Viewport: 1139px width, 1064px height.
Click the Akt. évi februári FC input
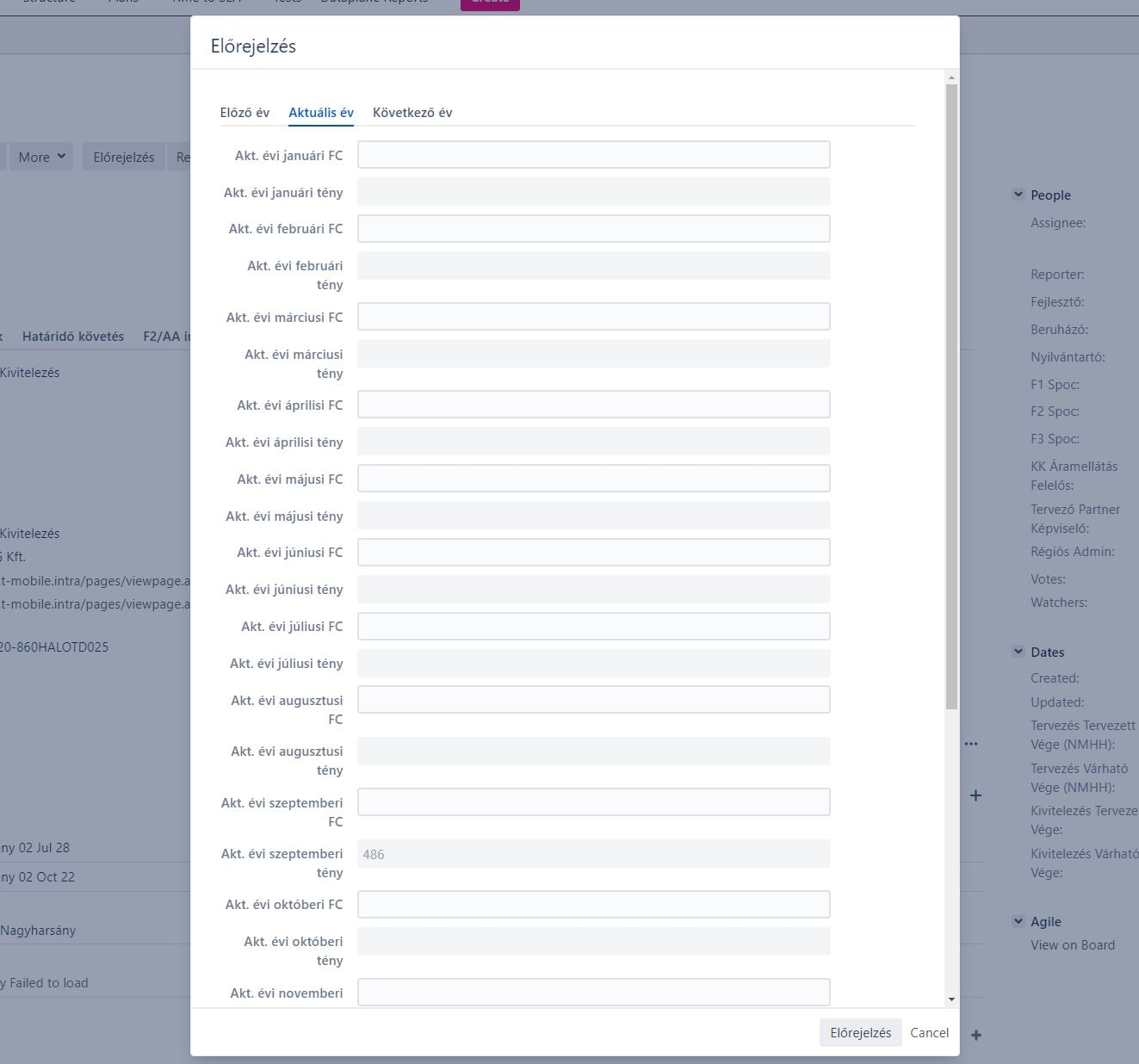point(594,229)
